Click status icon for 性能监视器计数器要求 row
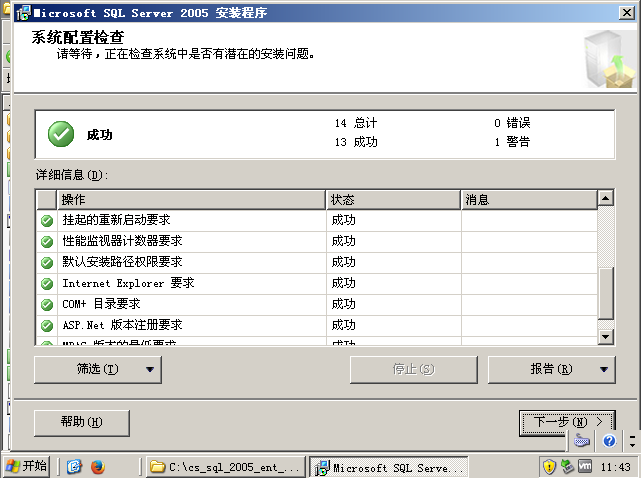641x478 pixels. 47,242
